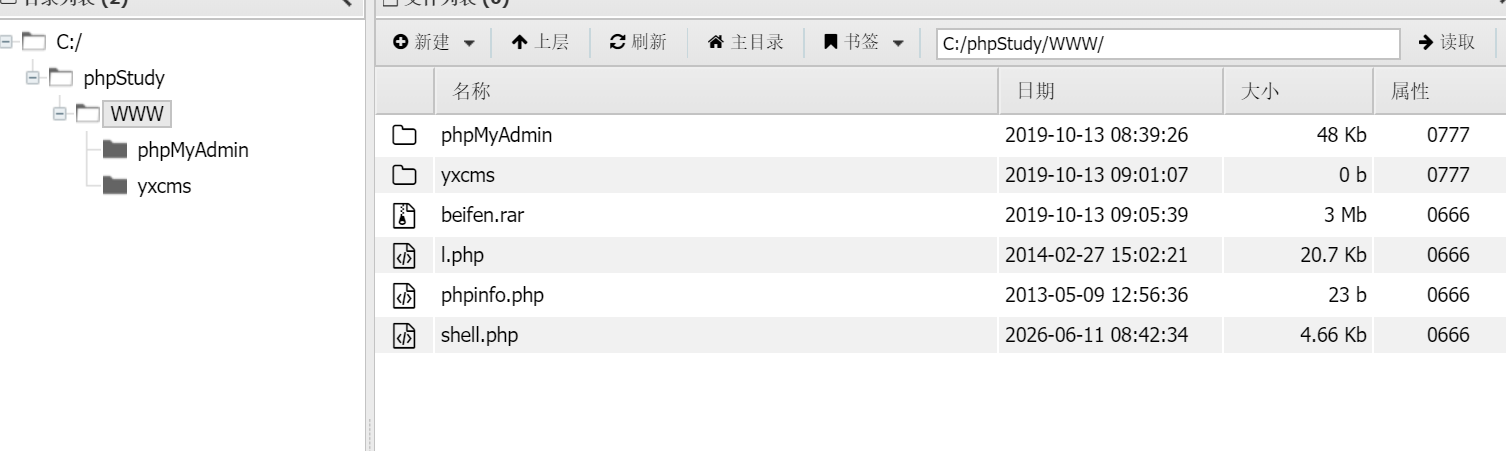This screenshot has width=1506, height=451.
Task: Sort files by 日期 column header
Action: click(1112, 92)
